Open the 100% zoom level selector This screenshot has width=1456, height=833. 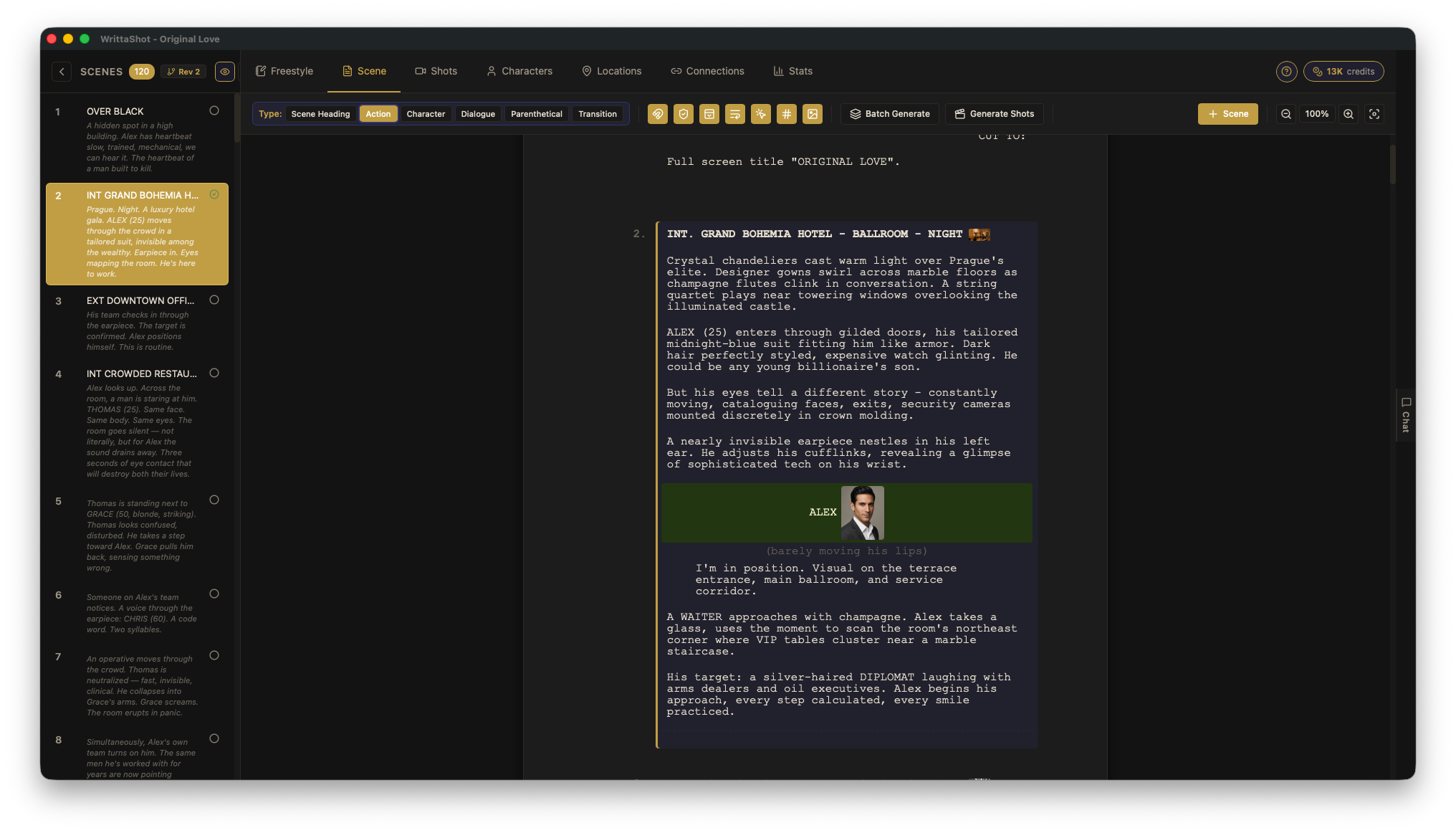coord(1316,113)
